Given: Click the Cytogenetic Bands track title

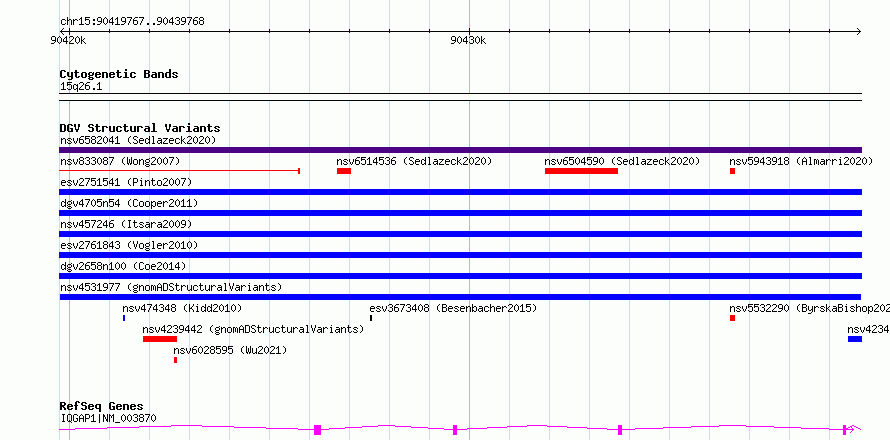Looking at the screenshot, I should point(119,74).
